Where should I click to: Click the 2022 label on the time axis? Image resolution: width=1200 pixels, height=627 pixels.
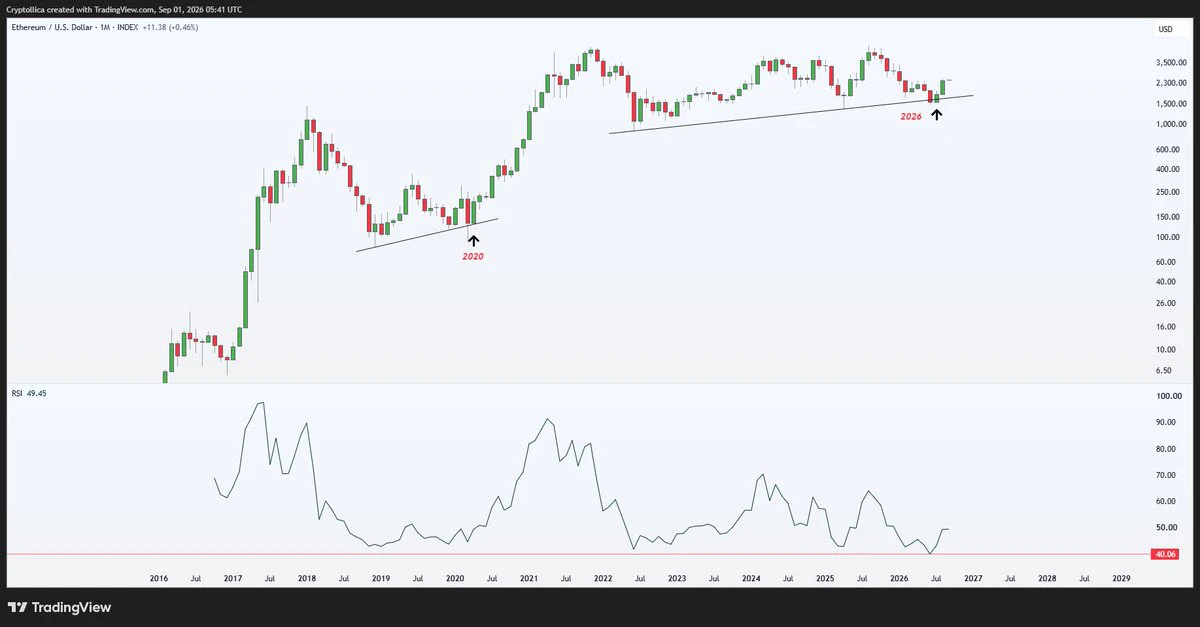[x=603, y=578]
